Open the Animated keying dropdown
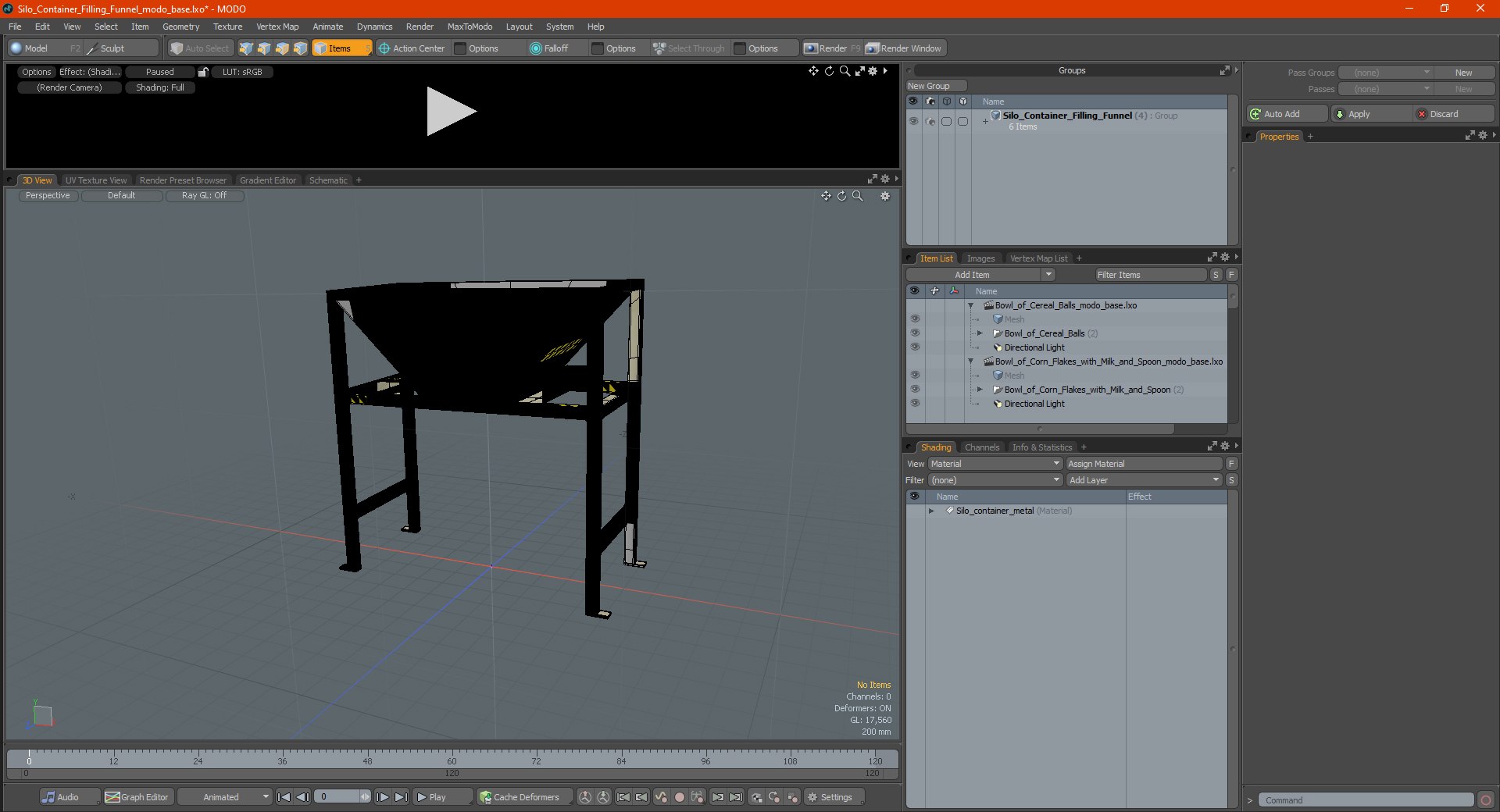 tap(224, 797)
